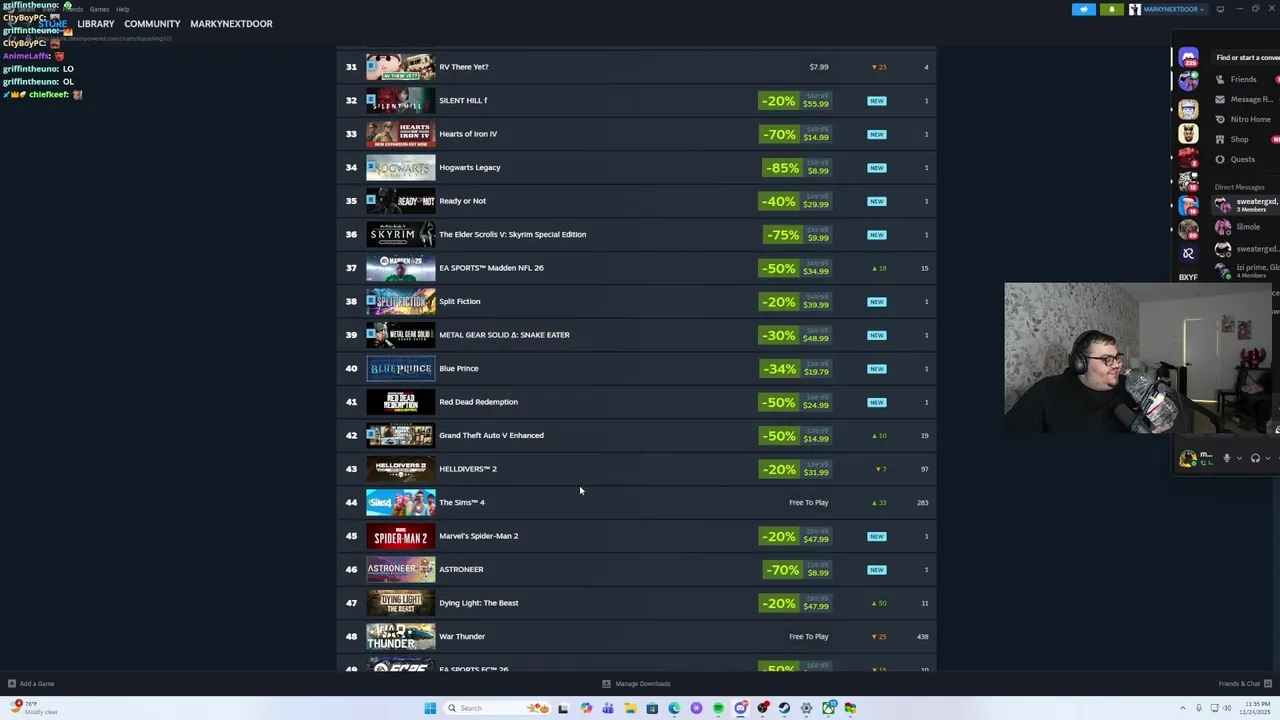
Task: Click Red Dead Redemption -50% price block
Action: click(x=795, y=402)
